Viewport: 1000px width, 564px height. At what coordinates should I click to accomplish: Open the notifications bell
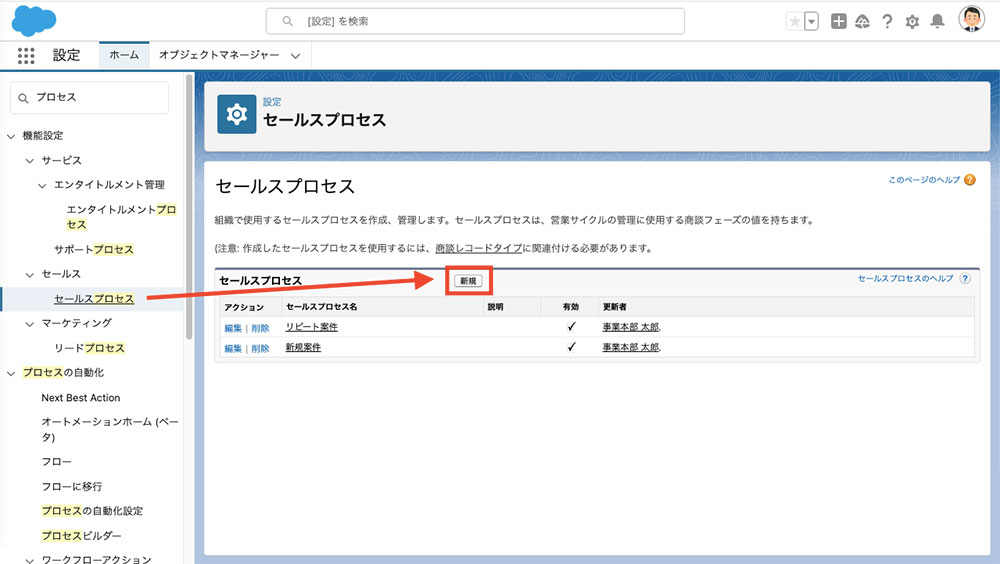point(937,22)
